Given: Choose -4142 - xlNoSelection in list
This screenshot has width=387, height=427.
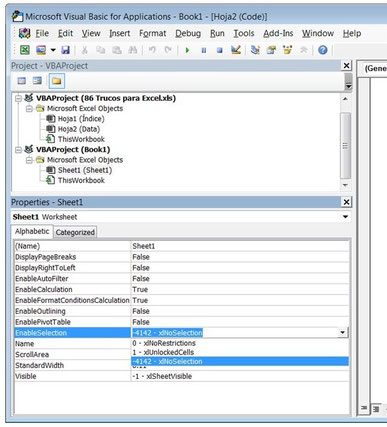Looking at the screenshot, I should pos(240,361).
